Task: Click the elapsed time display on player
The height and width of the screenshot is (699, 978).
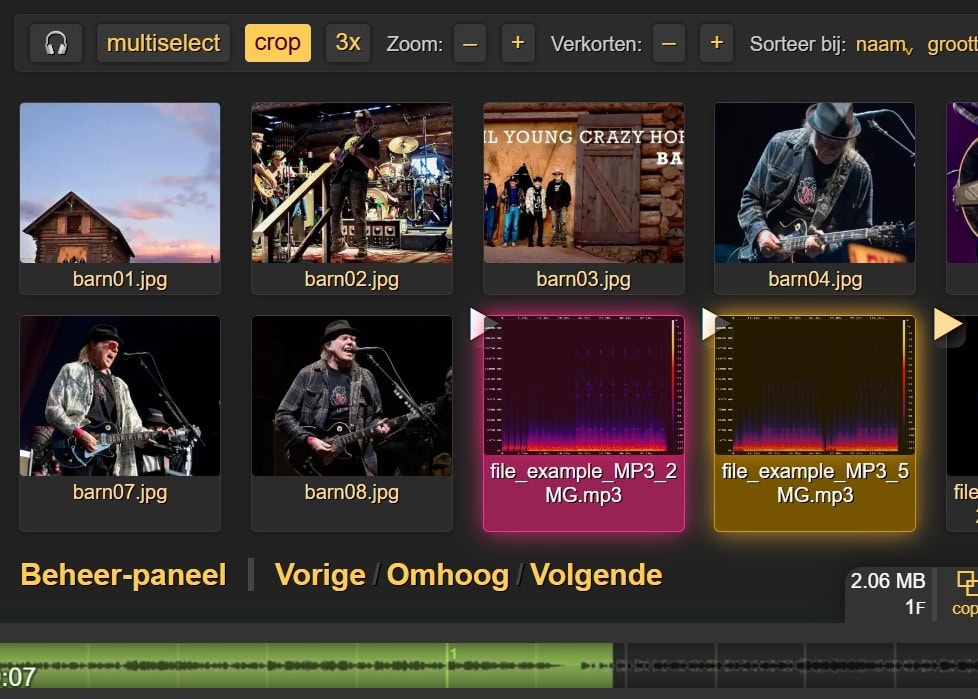Action: (x=17, y=677)
